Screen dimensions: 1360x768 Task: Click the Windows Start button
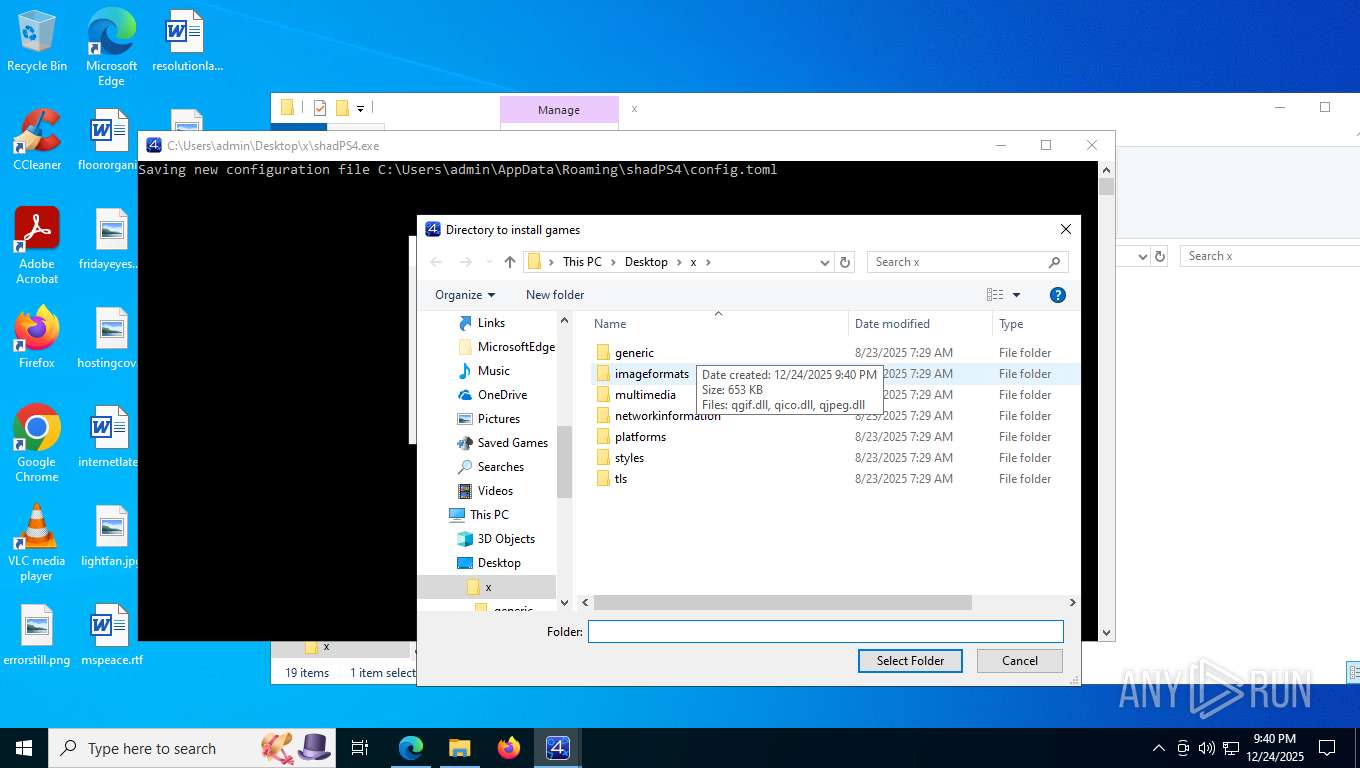point(23,748)
